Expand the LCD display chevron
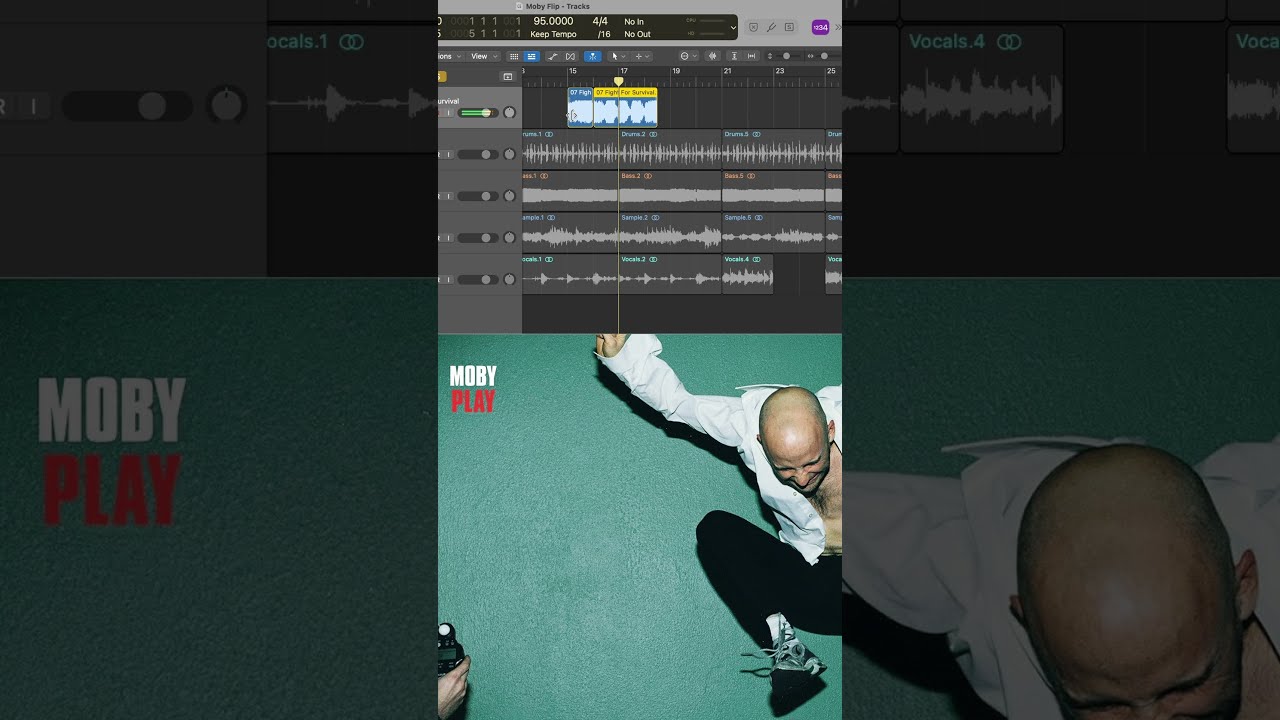The width and height of the screenshot is (1280, 720). pos(733,27)
